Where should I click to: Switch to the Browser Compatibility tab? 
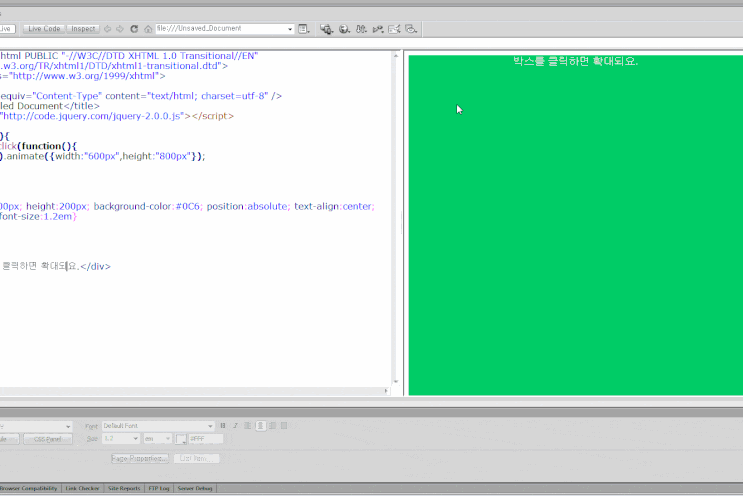point(29,488)
